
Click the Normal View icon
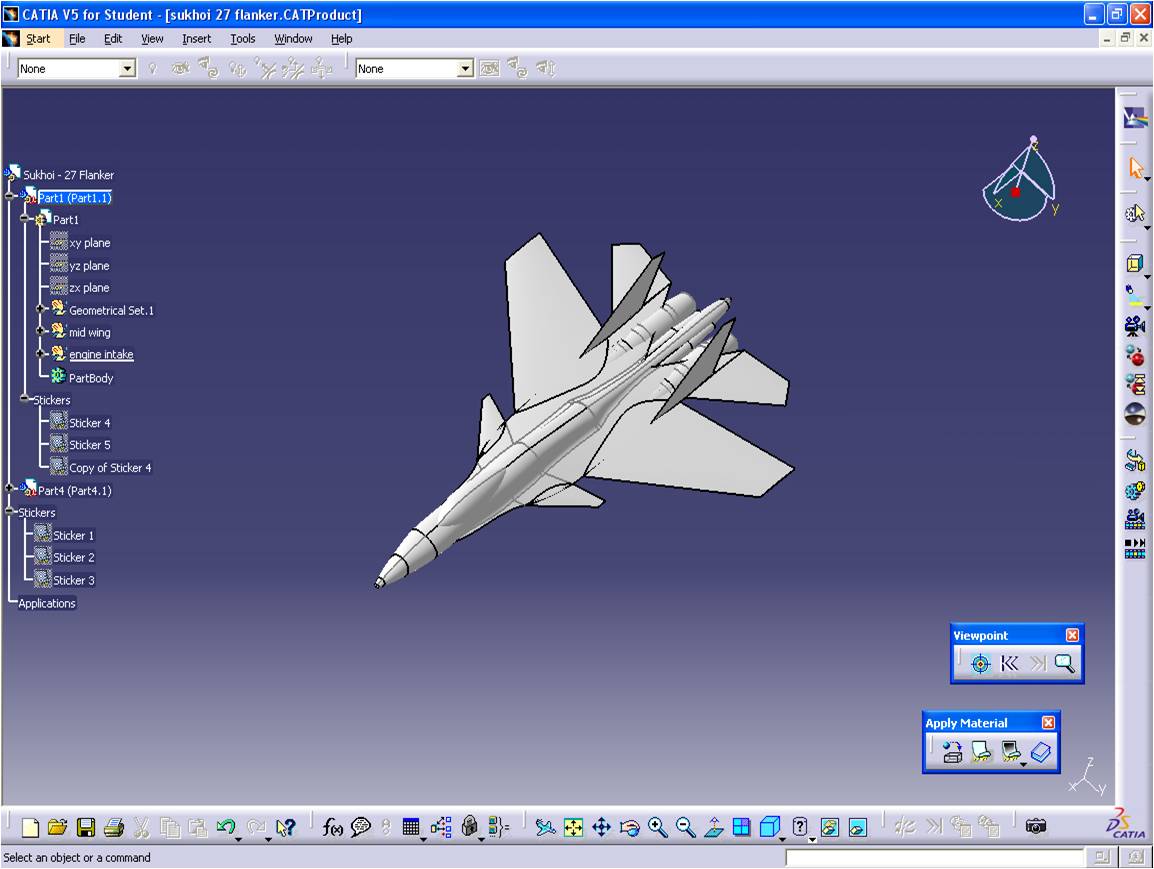(714, 827)
